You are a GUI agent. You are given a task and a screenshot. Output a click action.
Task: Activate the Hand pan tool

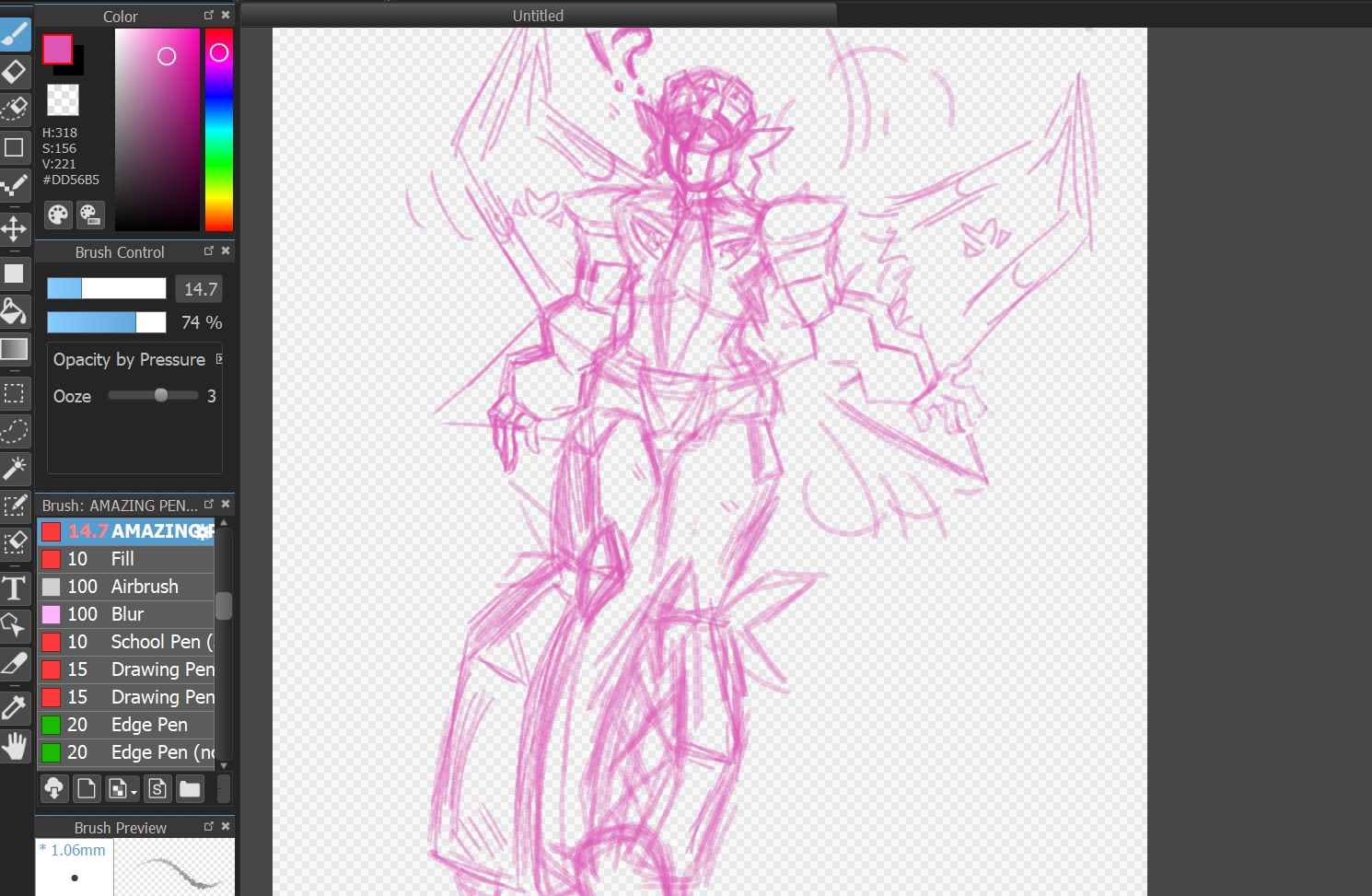tap(15, 746)
